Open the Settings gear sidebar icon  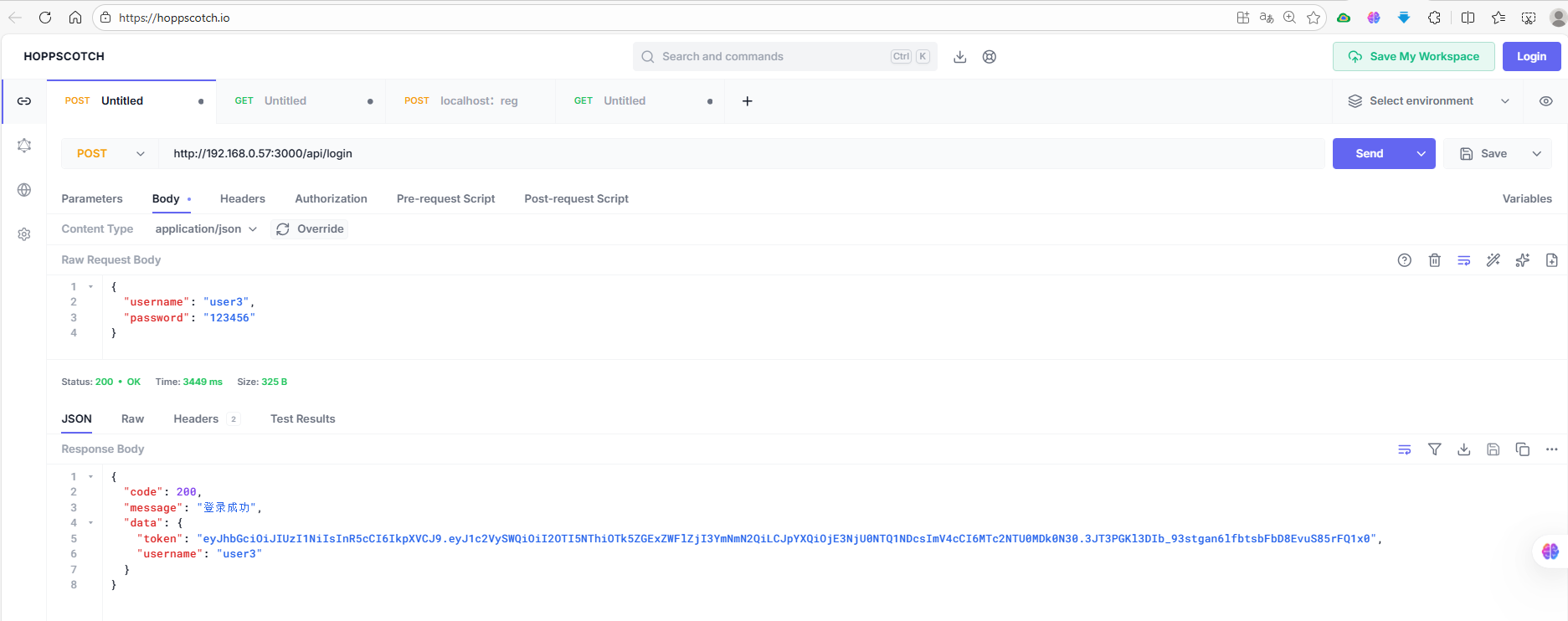[24, 234]
